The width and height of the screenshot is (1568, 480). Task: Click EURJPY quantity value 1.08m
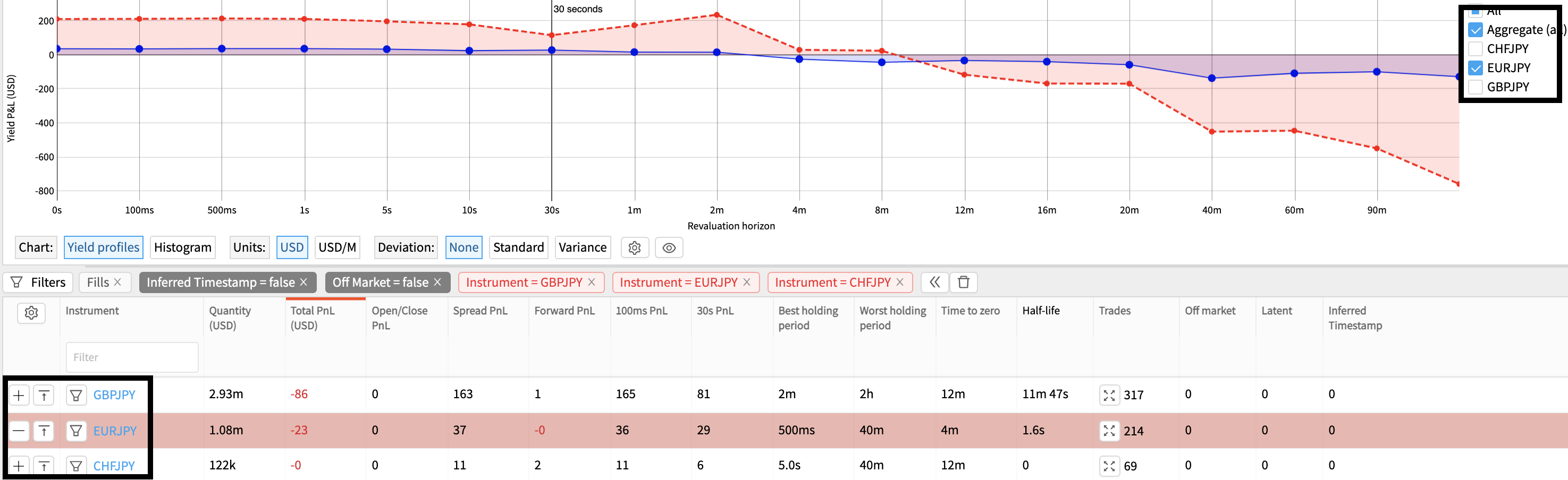226,430
